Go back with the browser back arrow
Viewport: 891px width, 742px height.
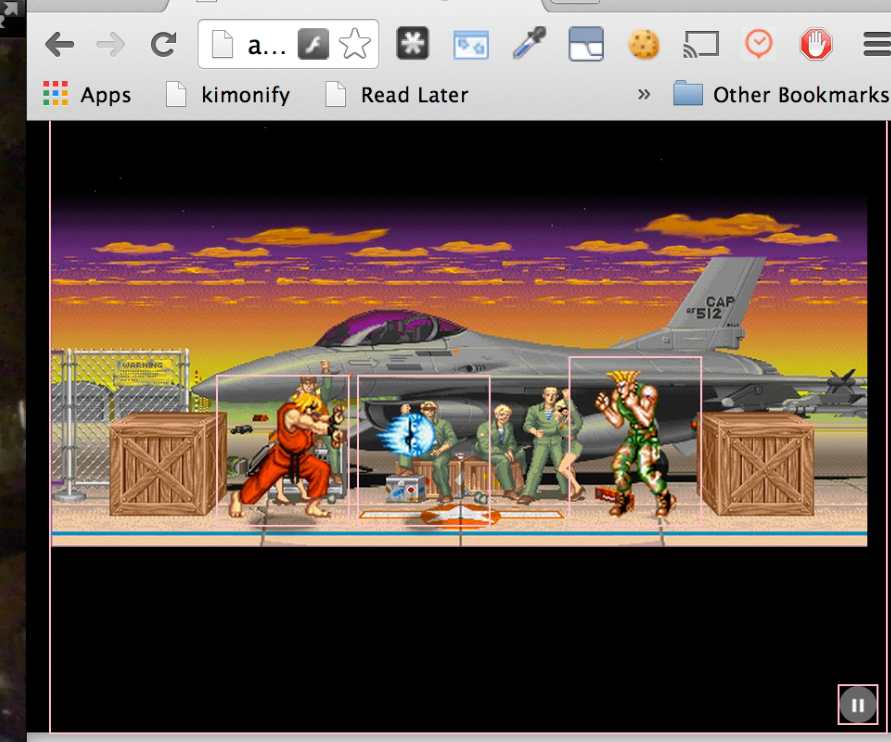tap(60, 44)
